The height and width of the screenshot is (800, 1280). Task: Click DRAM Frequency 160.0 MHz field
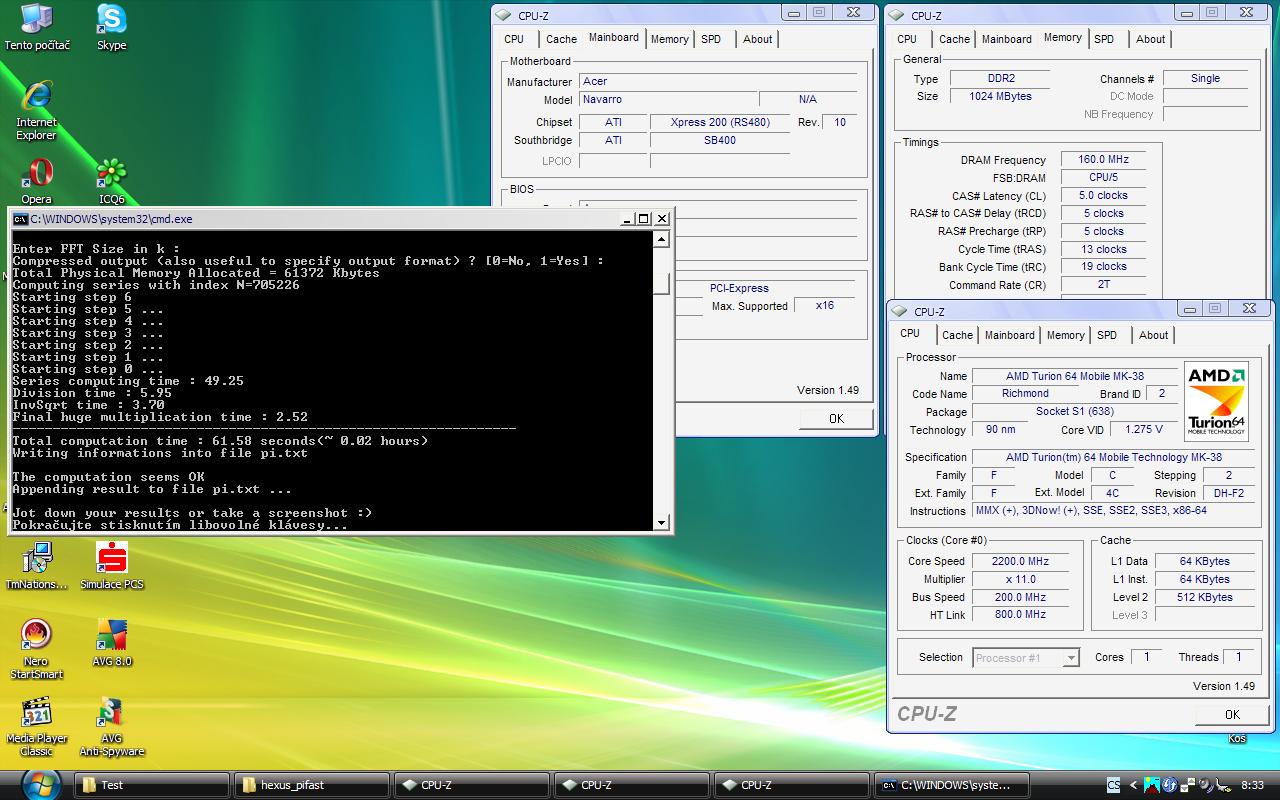(x=1103, y=160)
